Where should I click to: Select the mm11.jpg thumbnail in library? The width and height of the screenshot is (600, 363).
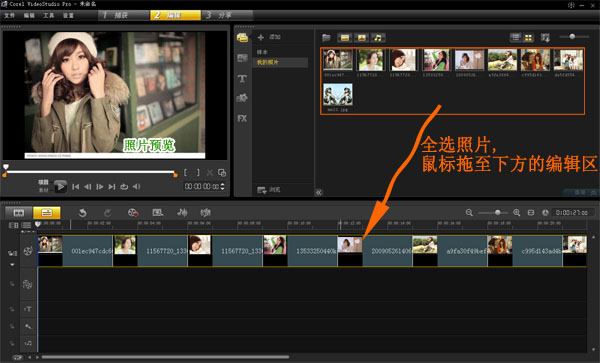pyautogui.click(x=338, y=95)
